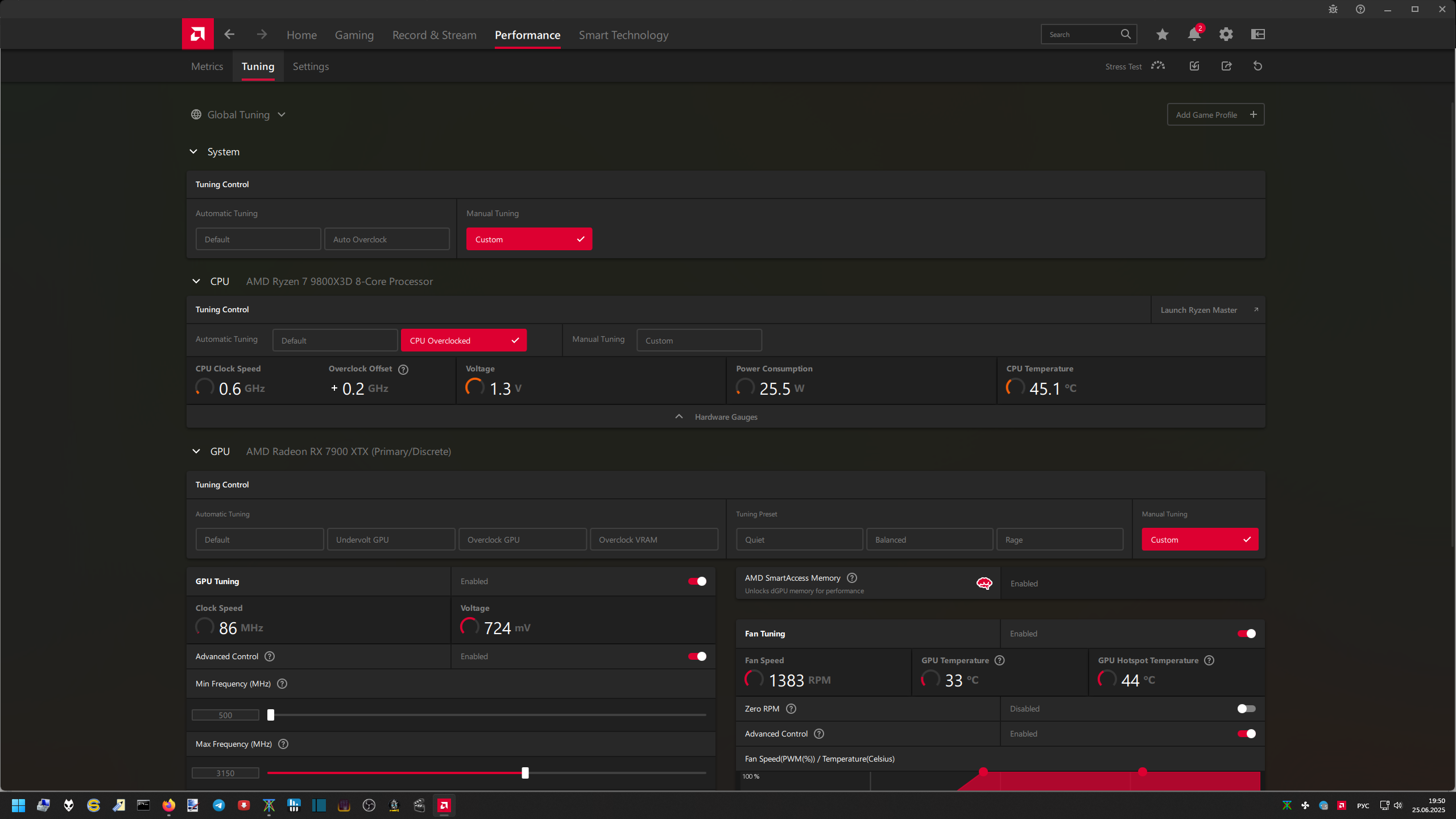Open the Smart Technology menu
1456x819 pixels.
click(x=623, y=35)
